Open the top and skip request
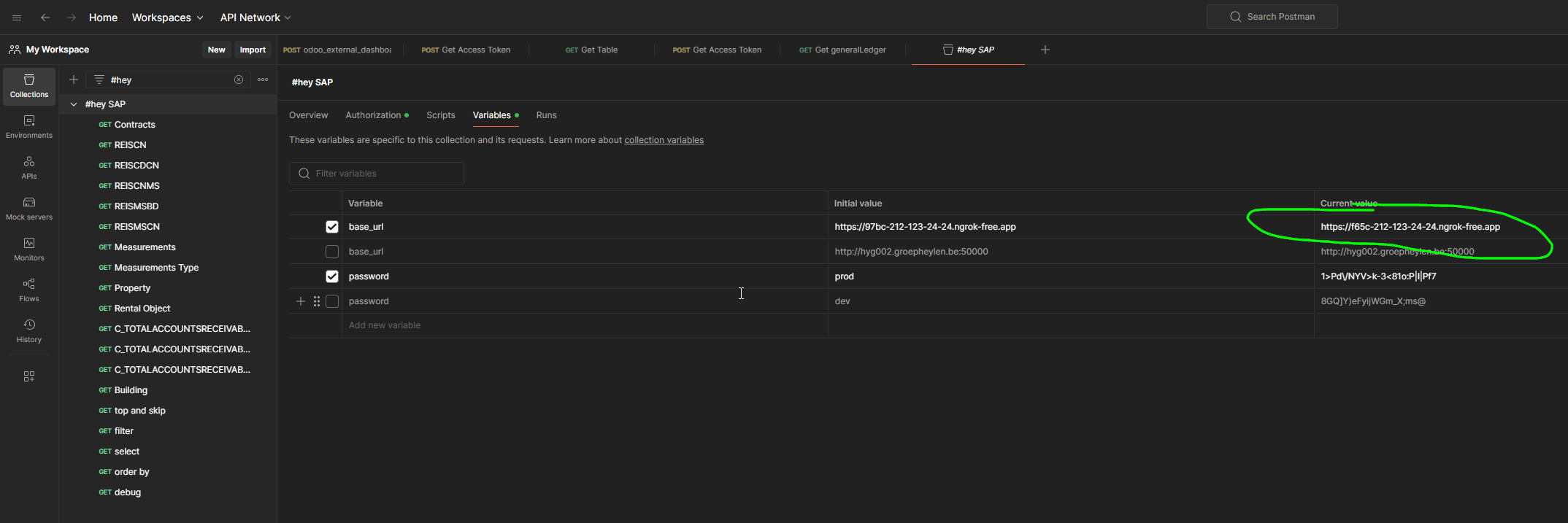This screenshot has width=1568, height=523. point(139,411)
